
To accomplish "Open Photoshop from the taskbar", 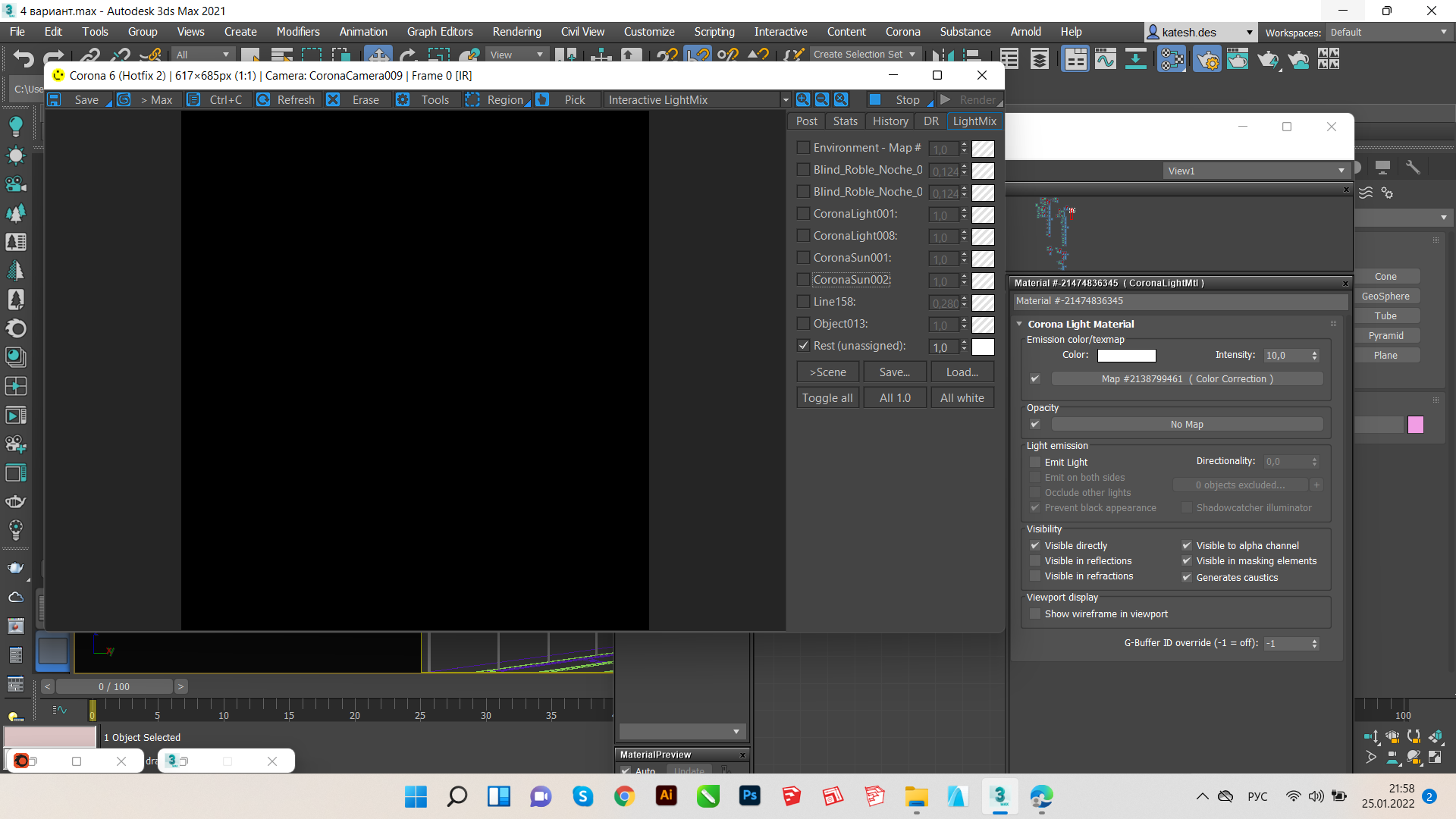I will tap(749, 795).
